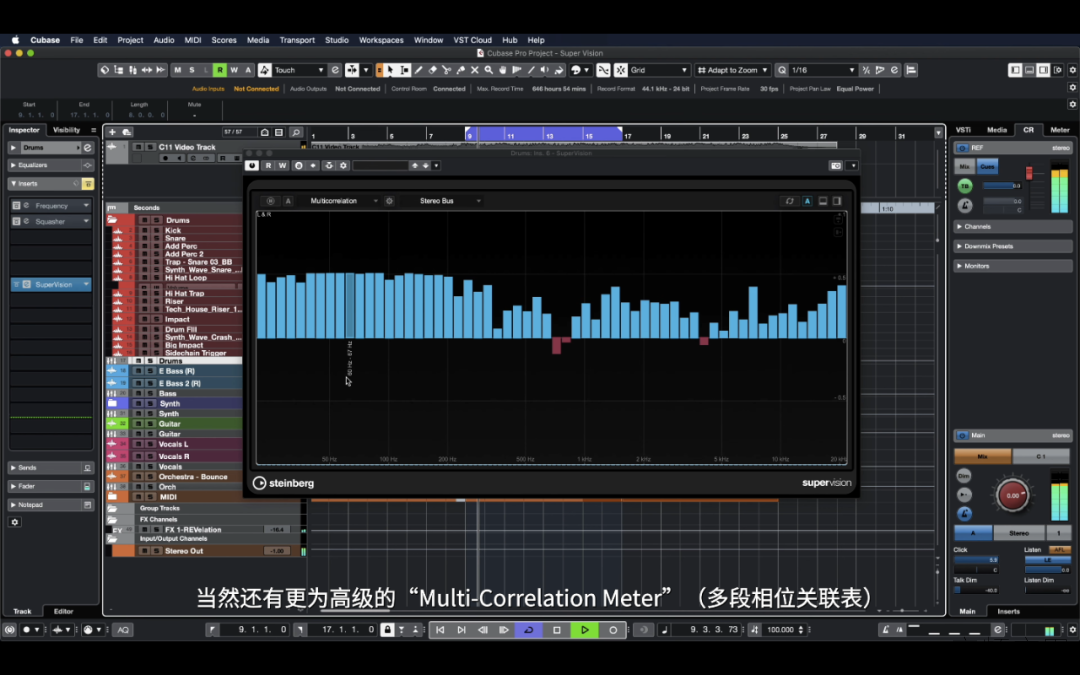Adjust the Control Room main level knob
This screenshot has width=1080, height=675.
point(1012,495)
